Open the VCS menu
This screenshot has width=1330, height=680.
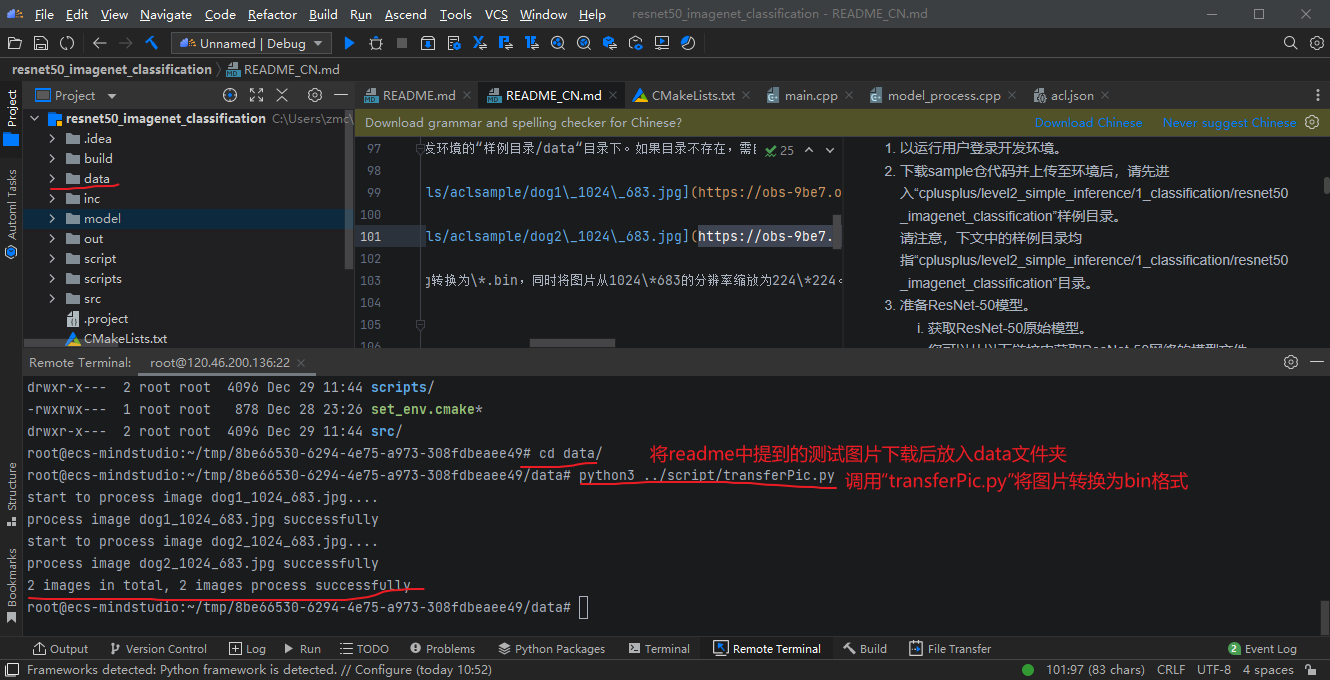496,14
